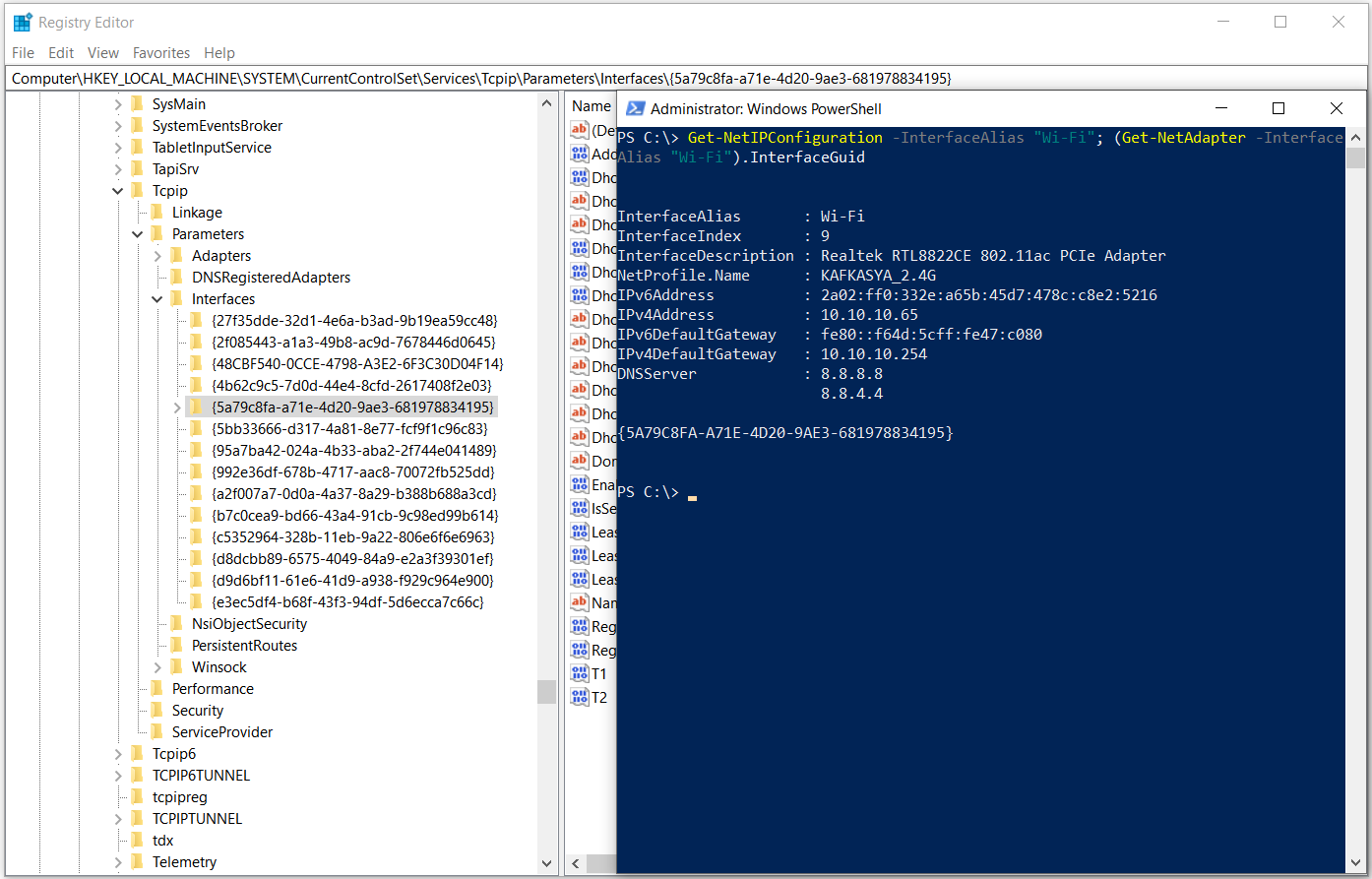Expand the SystemEventsBroker key
Viewport: 1372px width, 879px height.
(118, 126)
